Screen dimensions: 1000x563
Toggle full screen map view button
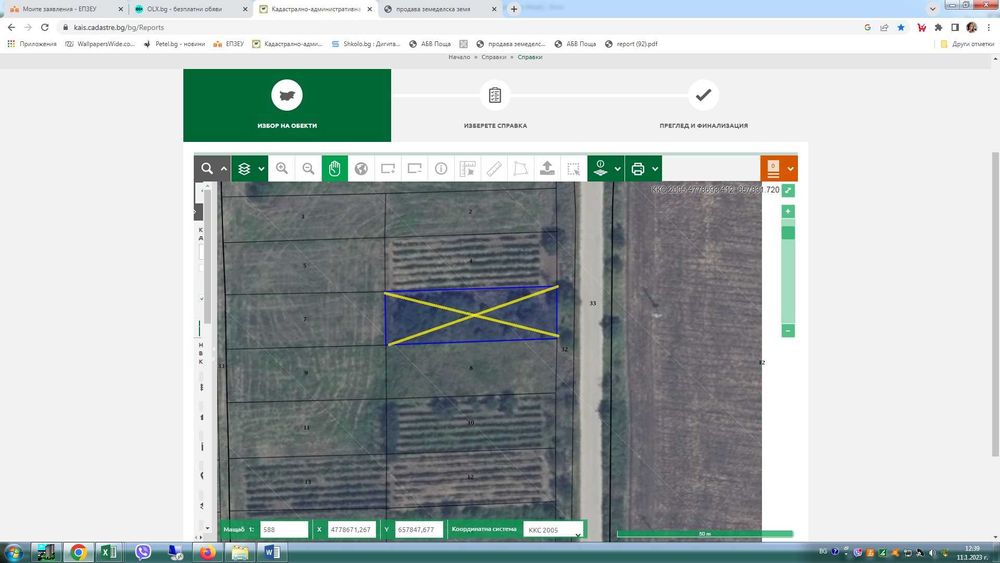788,190
